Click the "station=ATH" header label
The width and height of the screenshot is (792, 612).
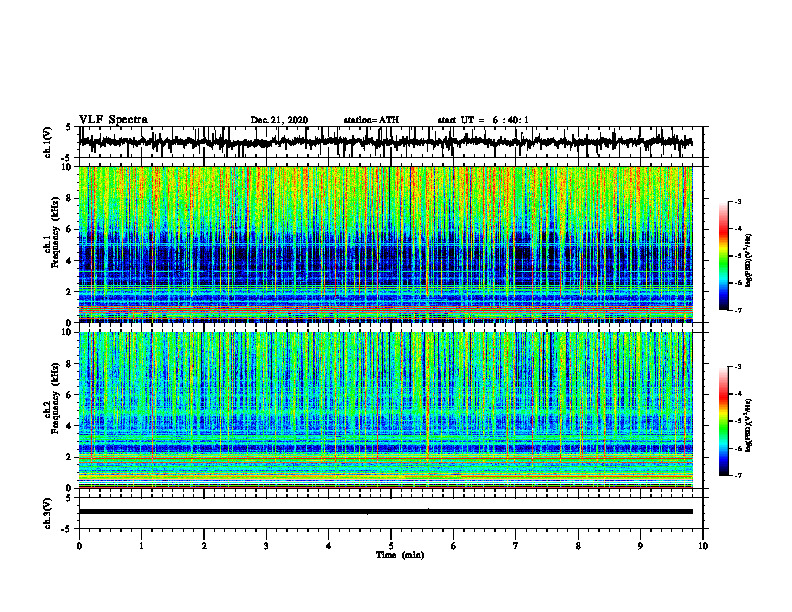(x=371, y=120)
